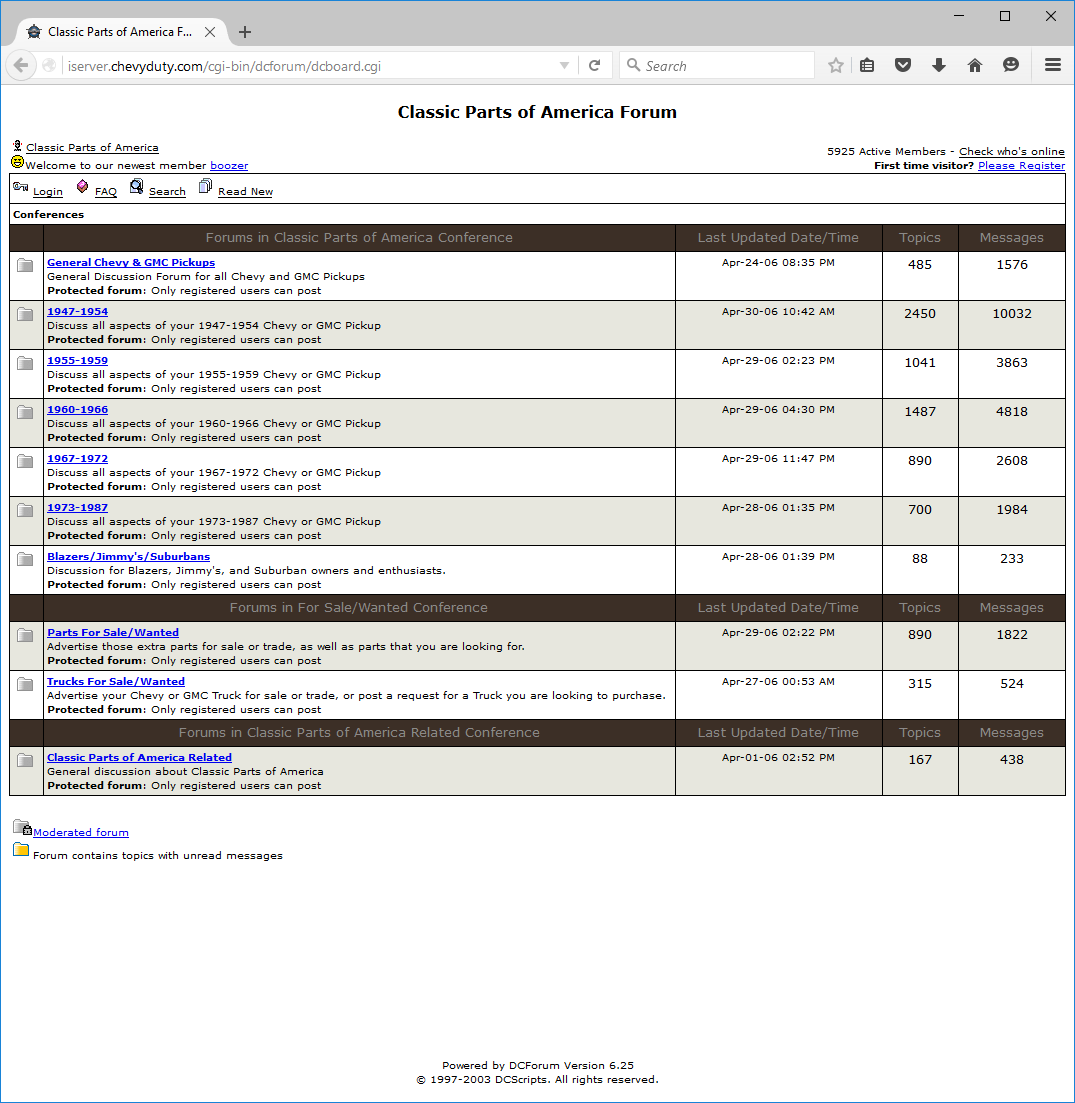Click the Login key icon
Image resolution: width=1075 pixels, height=1103 pixels.
coord(21,187)
